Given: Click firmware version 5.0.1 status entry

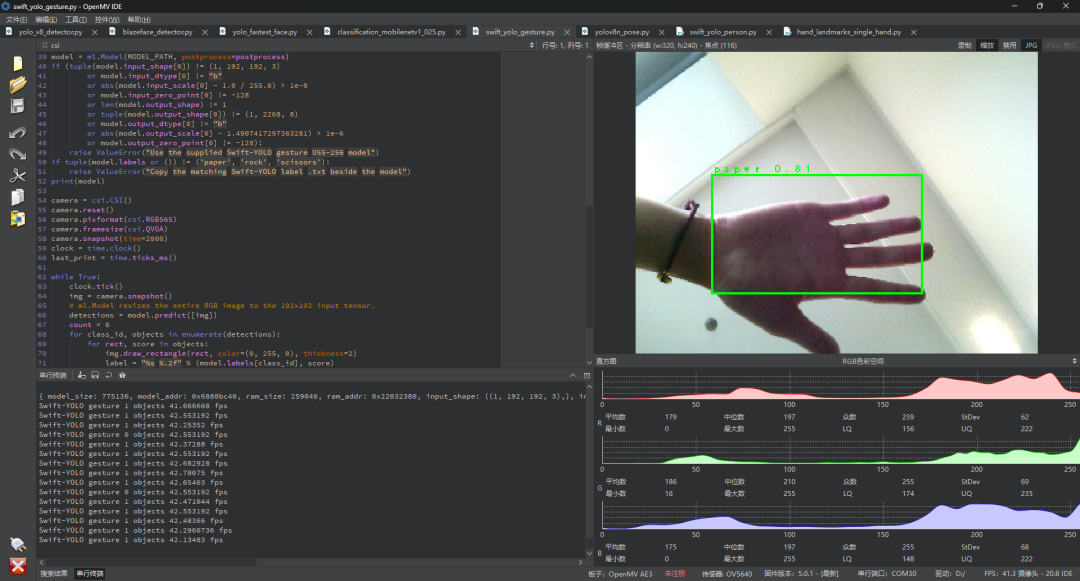Looking at the screenshot, I should point(801,573).
